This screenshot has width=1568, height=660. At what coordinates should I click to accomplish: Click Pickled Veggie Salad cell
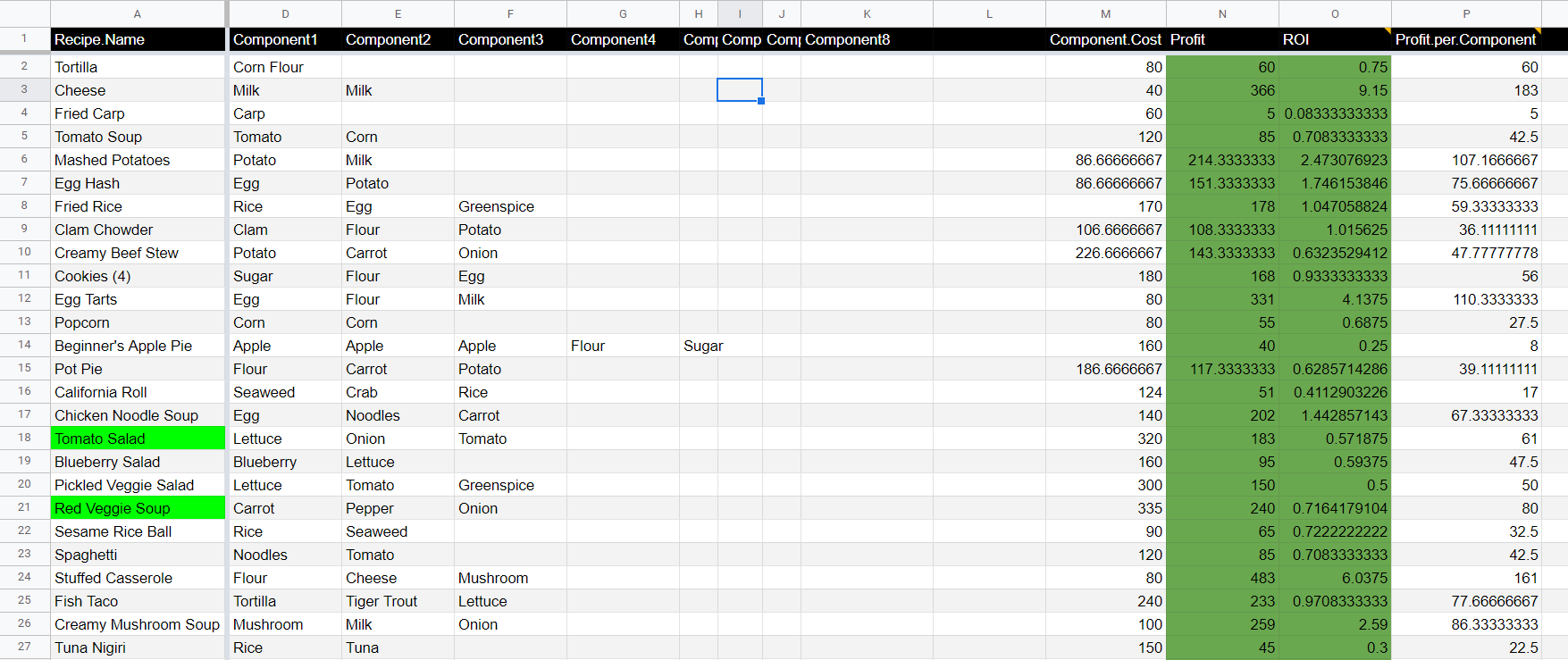pyautogui.click(x=138, y=485)
